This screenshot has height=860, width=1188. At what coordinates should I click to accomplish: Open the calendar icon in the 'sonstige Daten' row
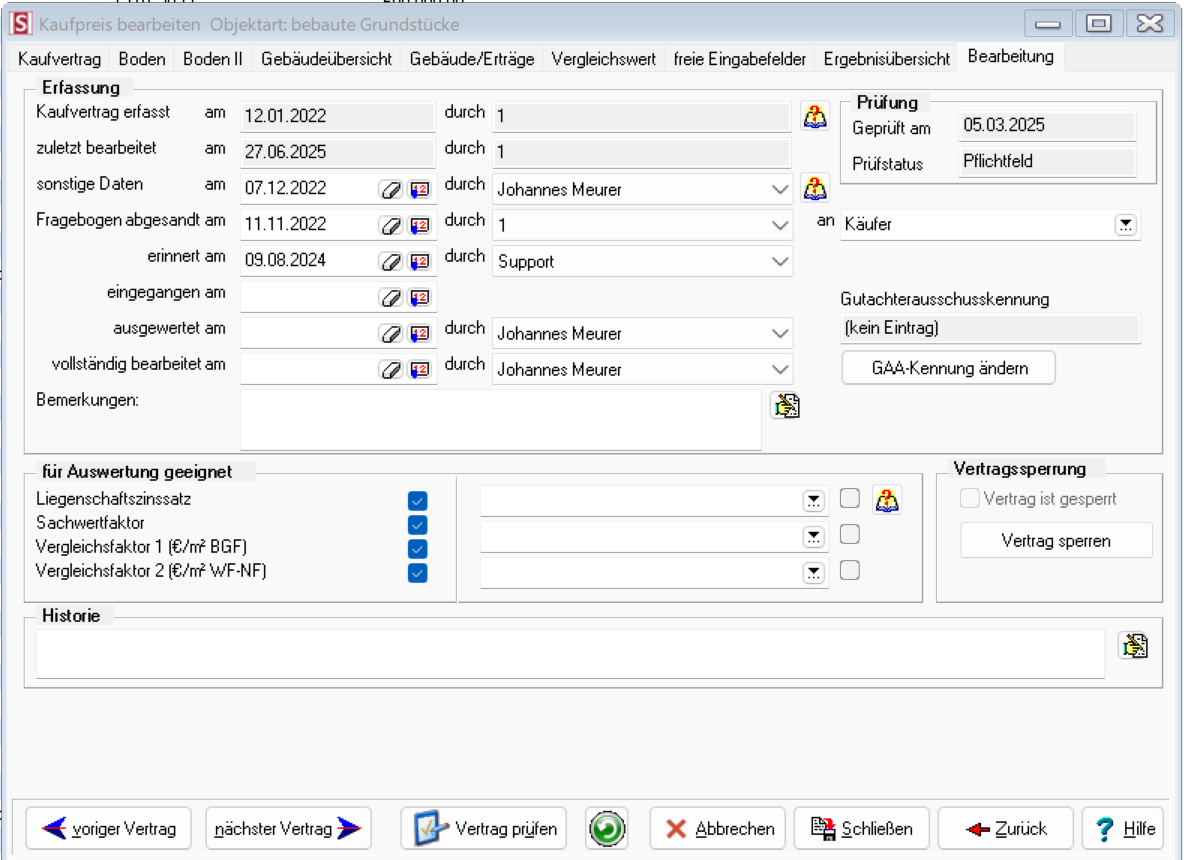coord(420,189)
